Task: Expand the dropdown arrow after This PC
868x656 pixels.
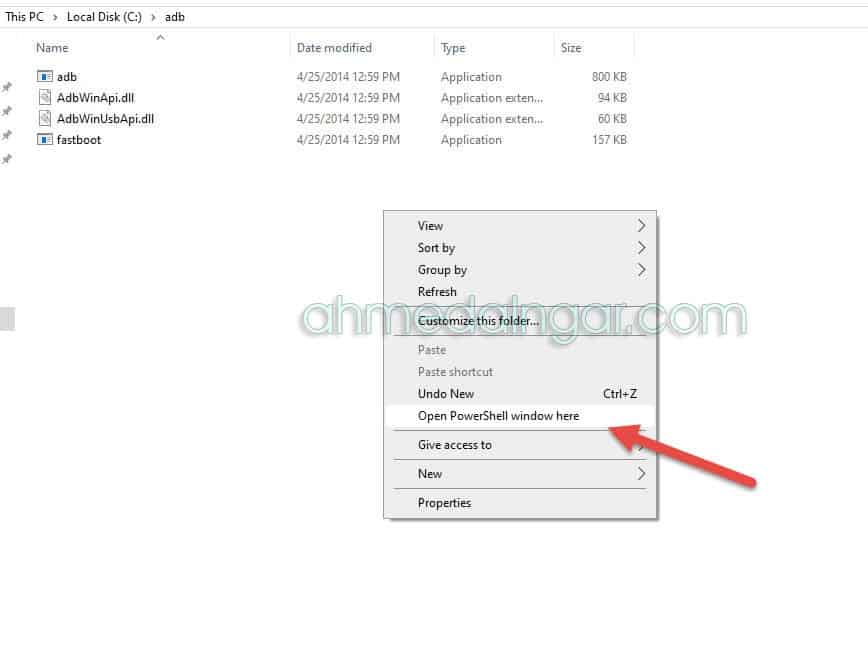Action: tap(55, 17)
